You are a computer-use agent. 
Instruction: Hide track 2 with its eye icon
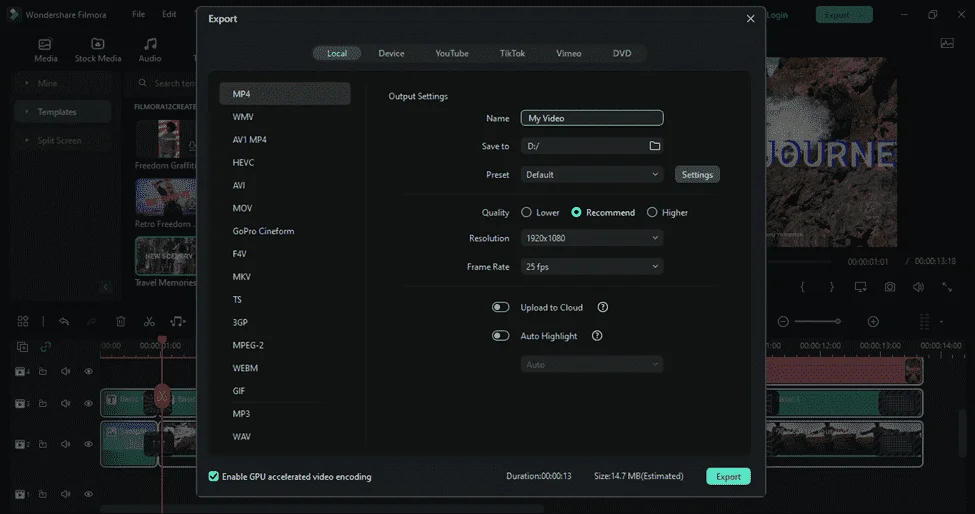(x=88, y=444)
